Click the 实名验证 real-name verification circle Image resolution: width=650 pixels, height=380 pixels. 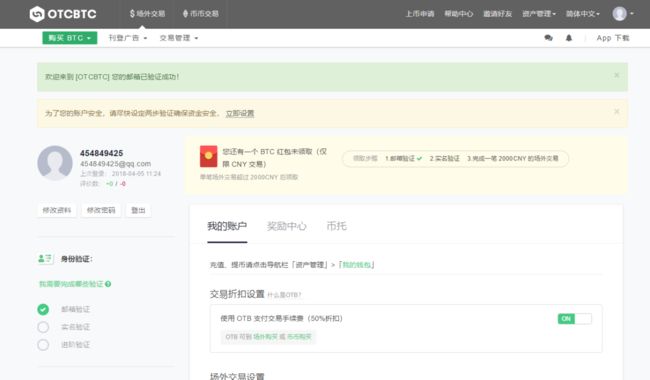pyautogui.click(x=43, y=327)
